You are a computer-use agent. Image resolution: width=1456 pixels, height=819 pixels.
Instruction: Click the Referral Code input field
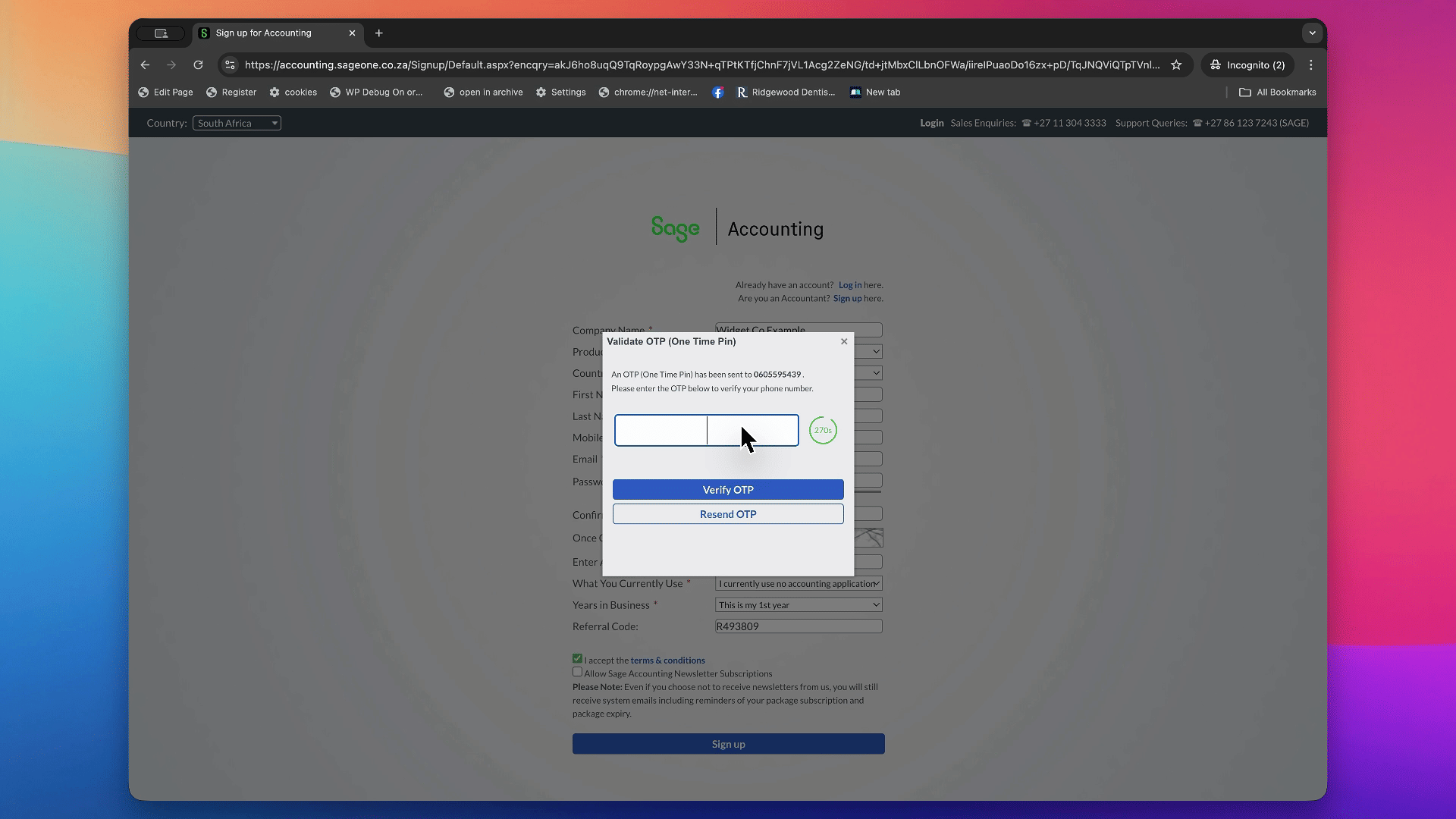799,626
